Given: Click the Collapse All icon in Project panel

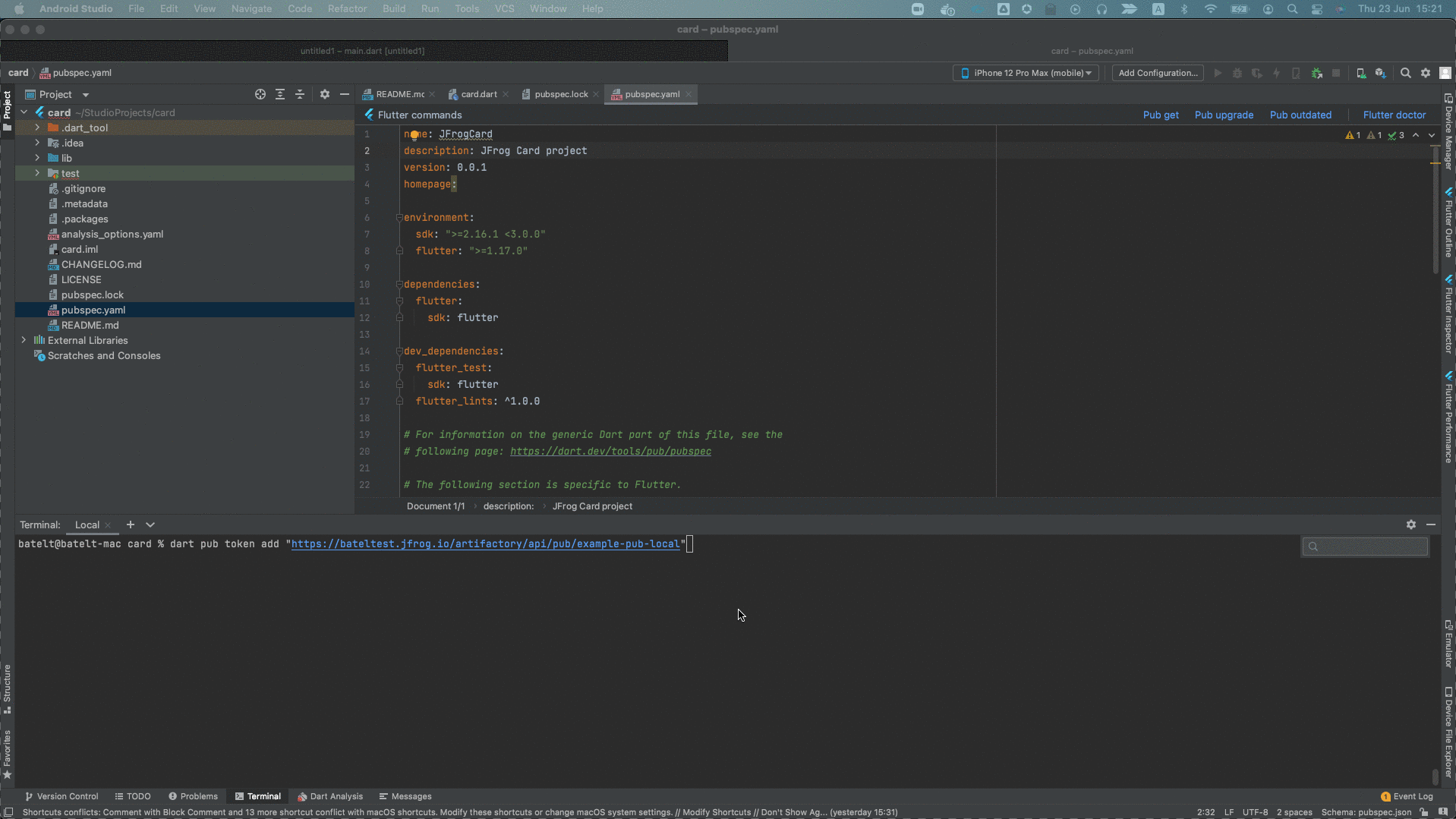Looking at the screenshot, I should click(x=300, y=94).
